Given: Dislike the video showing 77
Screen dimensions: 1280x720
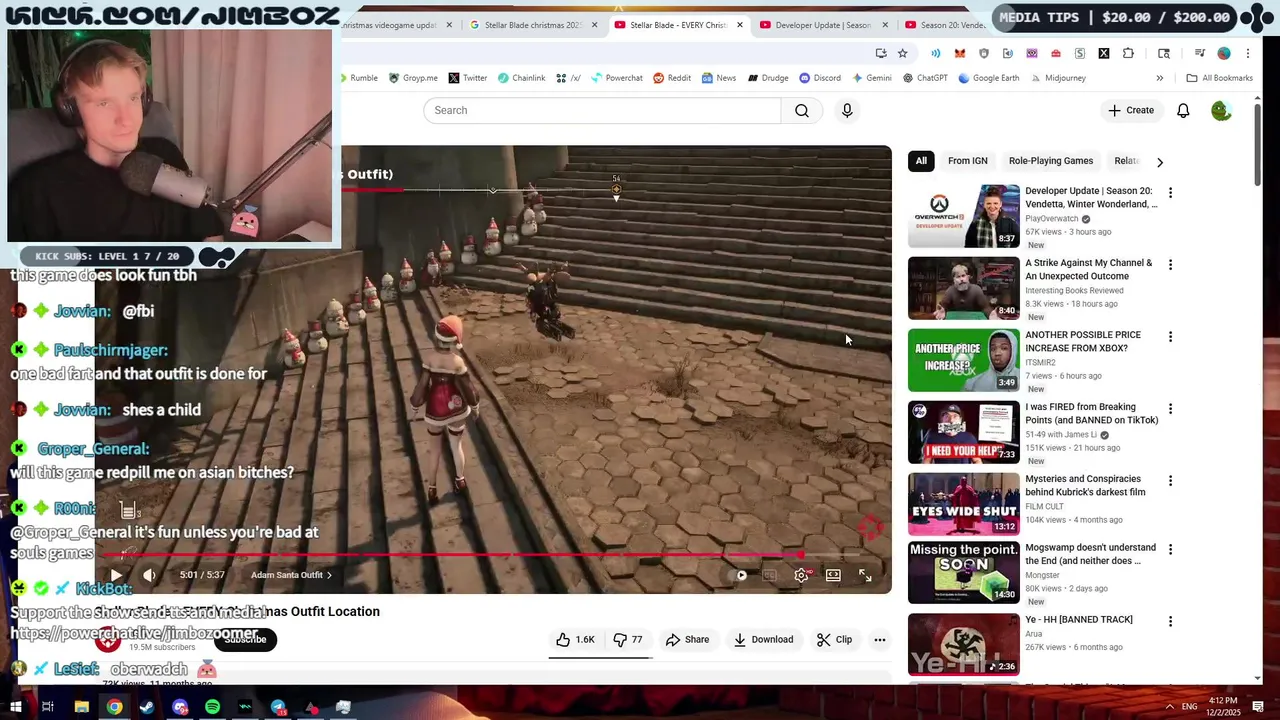Looking at the screenshot, I should [x=628, y=640].
